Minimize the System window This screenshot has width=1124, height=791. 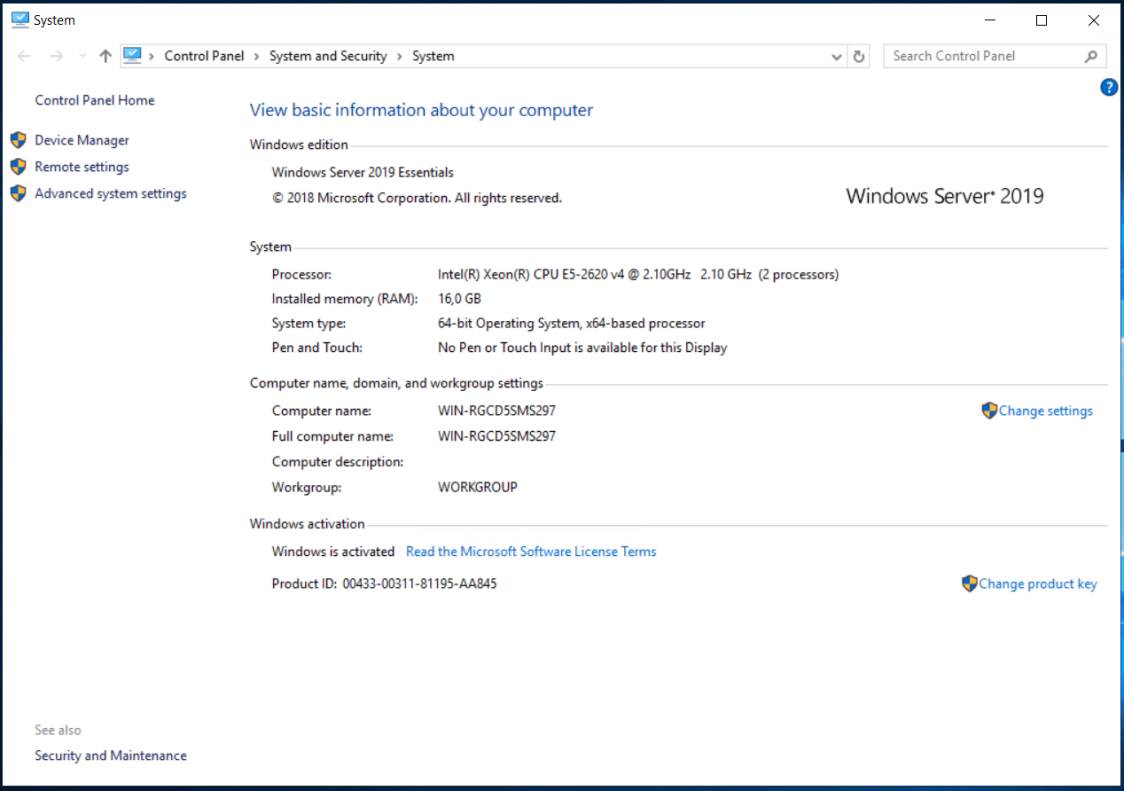(990, 20)
